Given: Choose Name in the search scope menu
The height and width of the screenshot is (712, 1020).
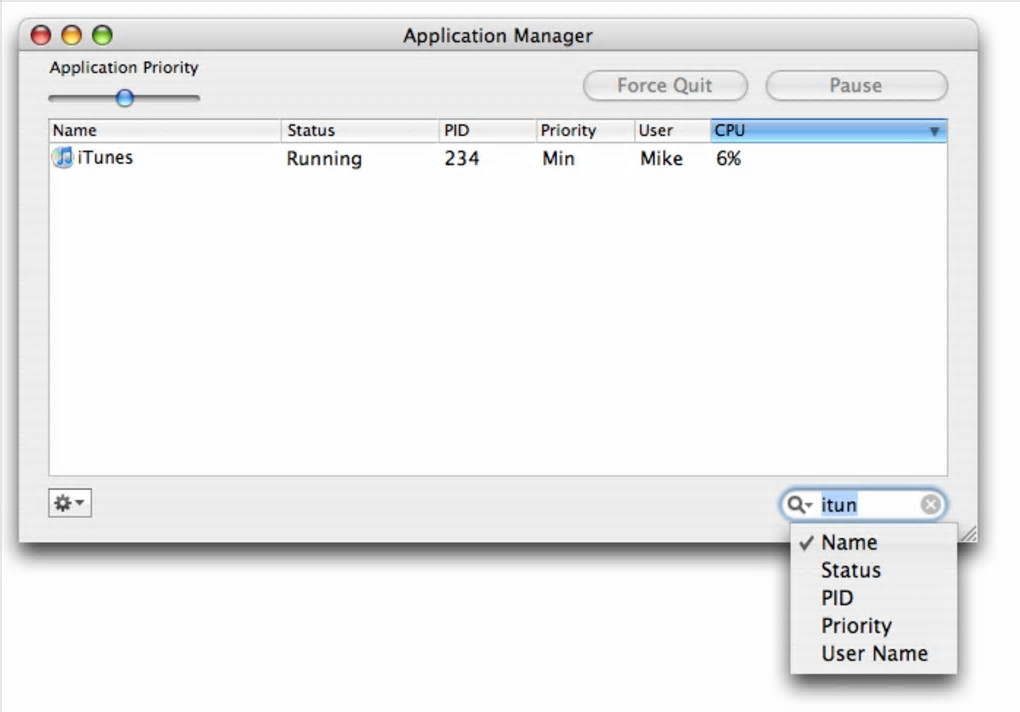Looking at the screenshot, I should click(x=874, y=542).
